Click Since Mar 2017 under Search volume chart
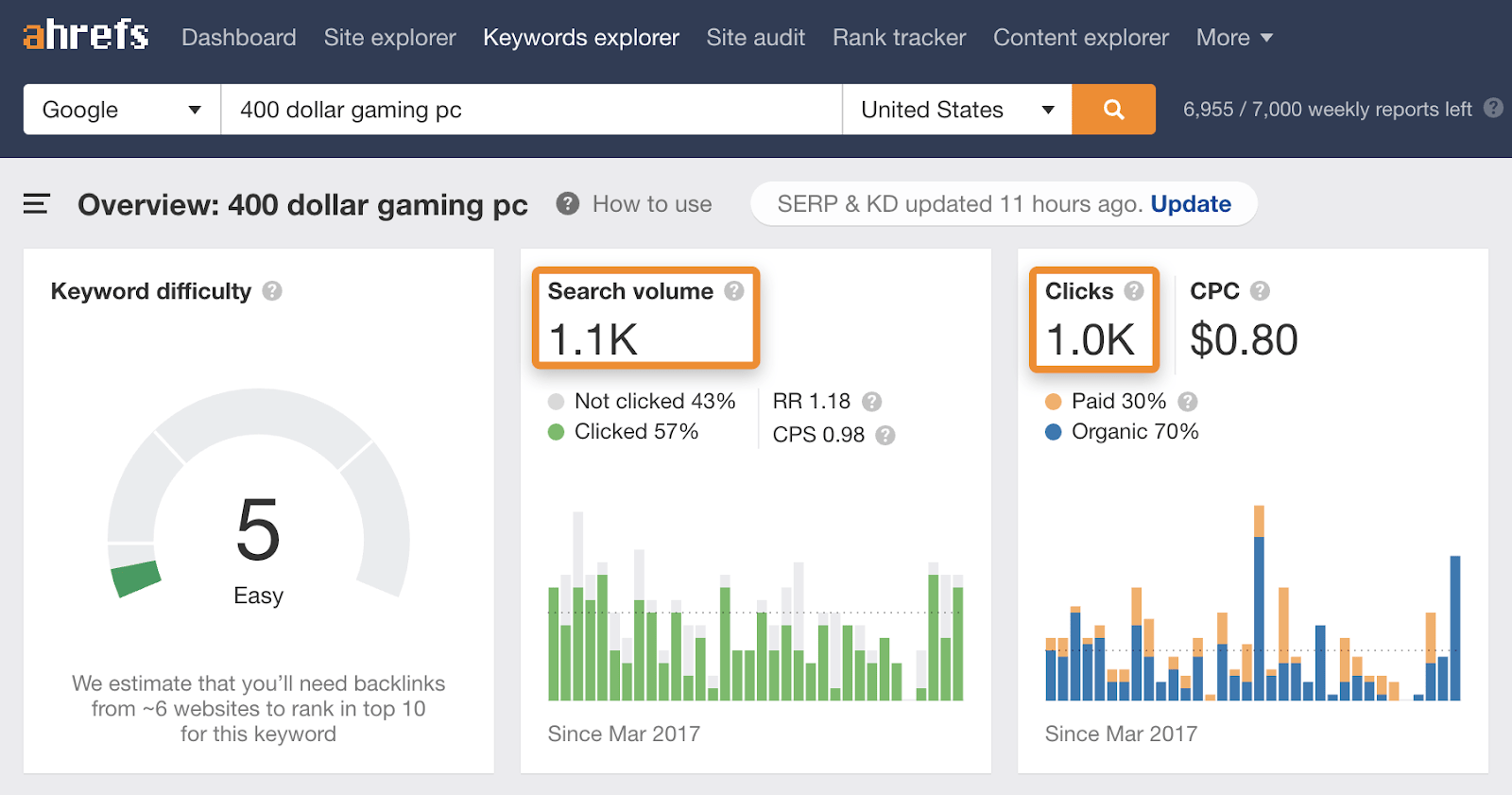The height and width of the screenshot is (795, 1512). [x=624, y=735]
